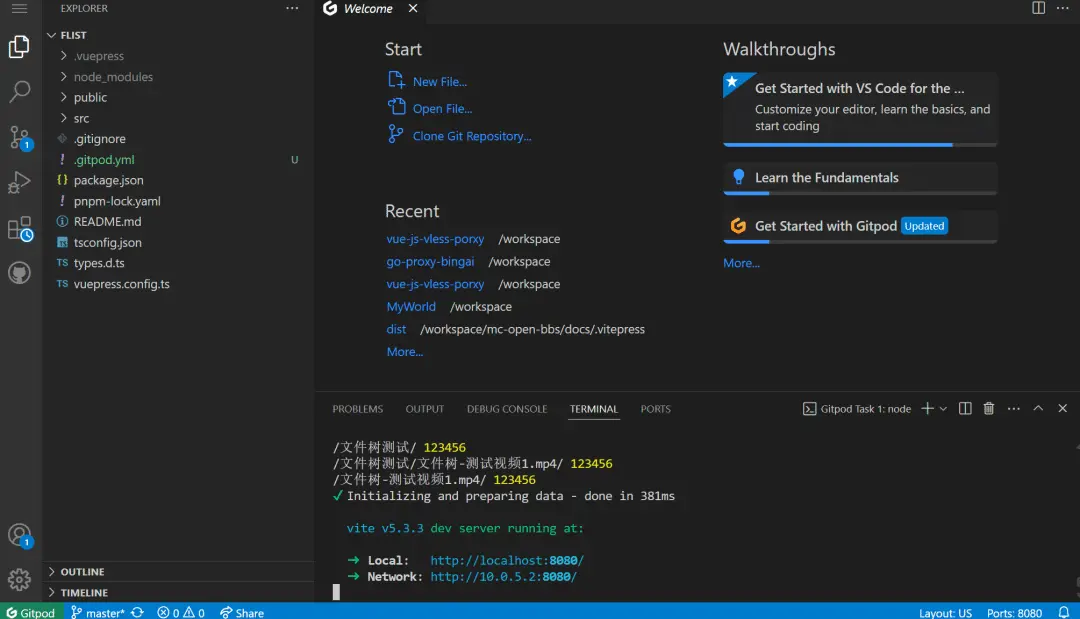This screenshot has width=1080, height=619.
Task: Open the package.json file
Action: (108, 181)
